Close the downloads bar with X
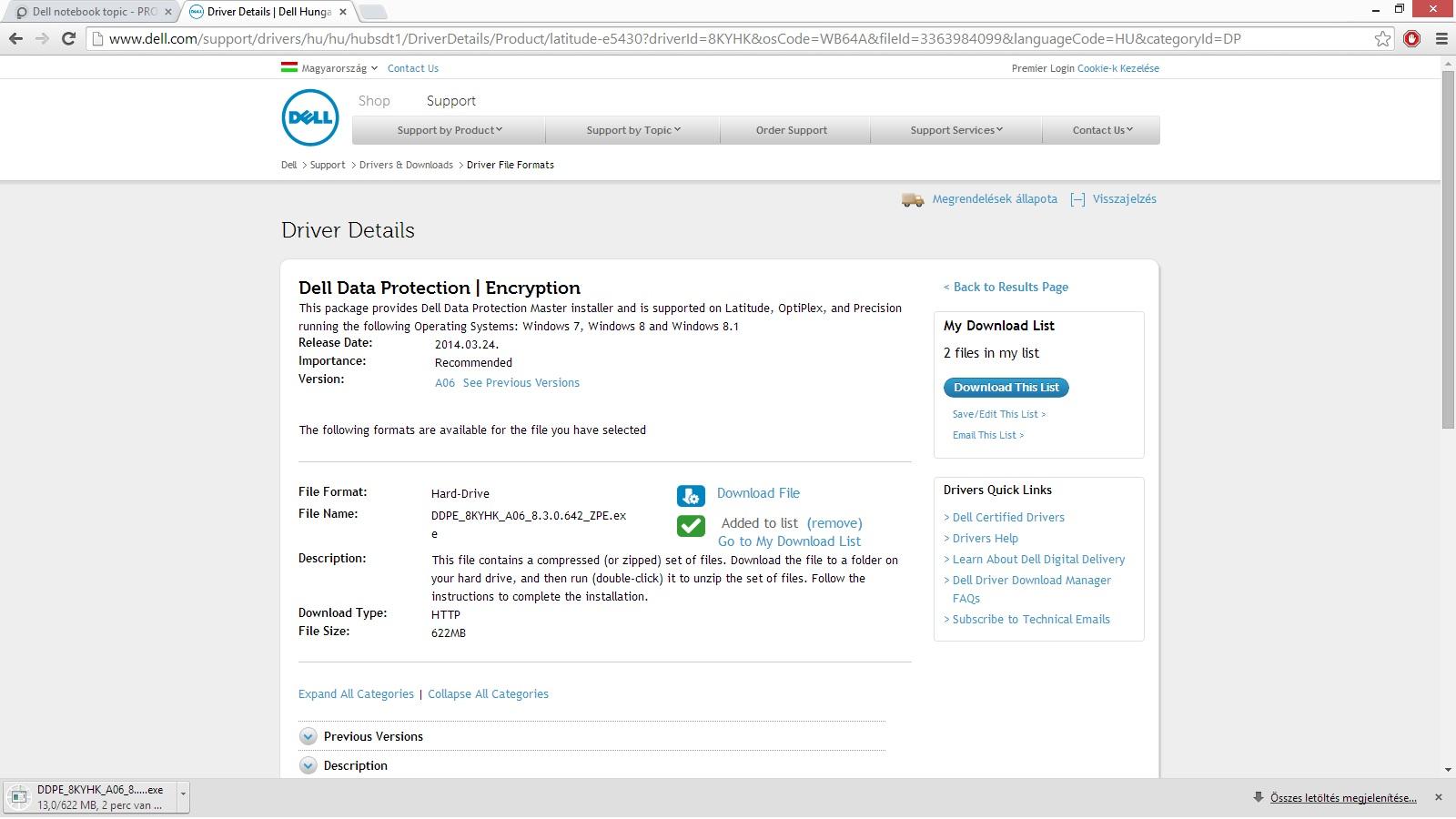 [x=1438, y=797]
